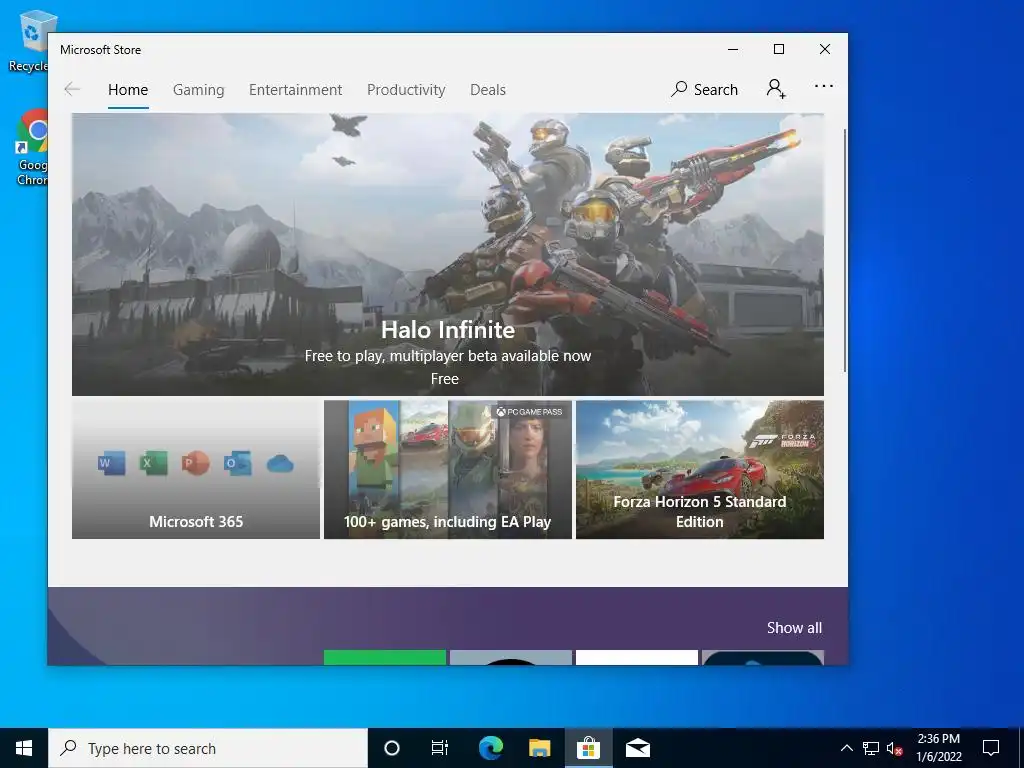The image size is (1024, 768).
Task: Open the Windows Start menu
Action: (x=24, y=748)
